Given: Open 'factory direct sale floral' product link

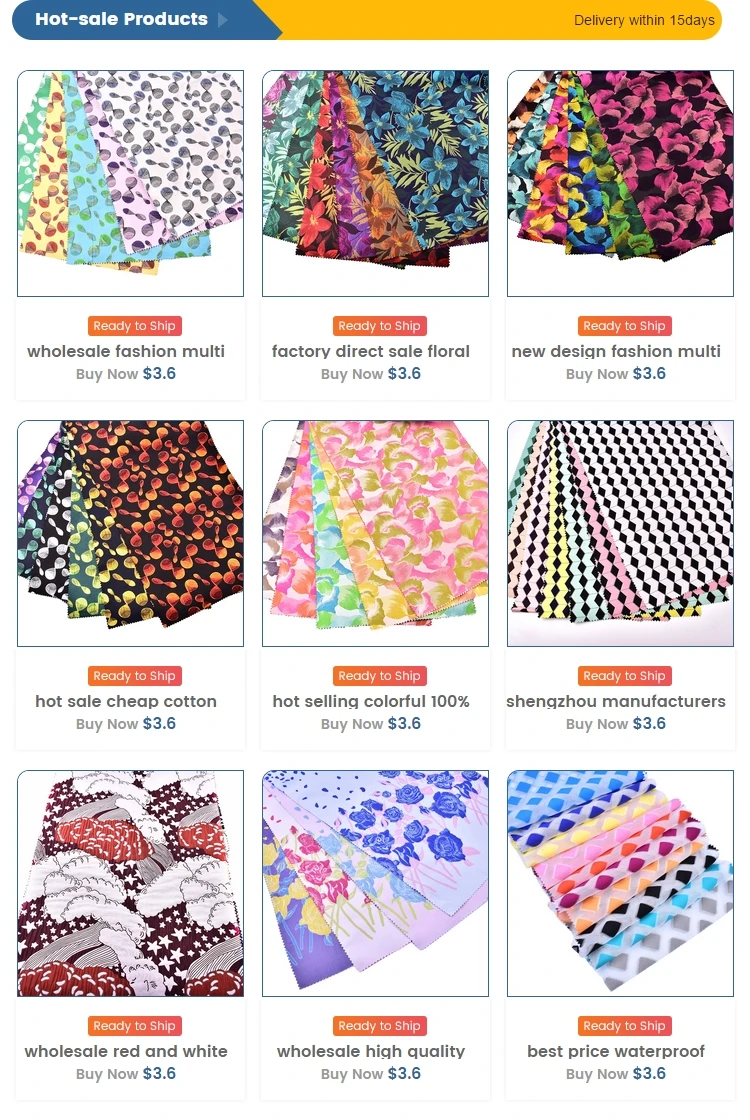Looking at the screenshot, I should point(371,351).
